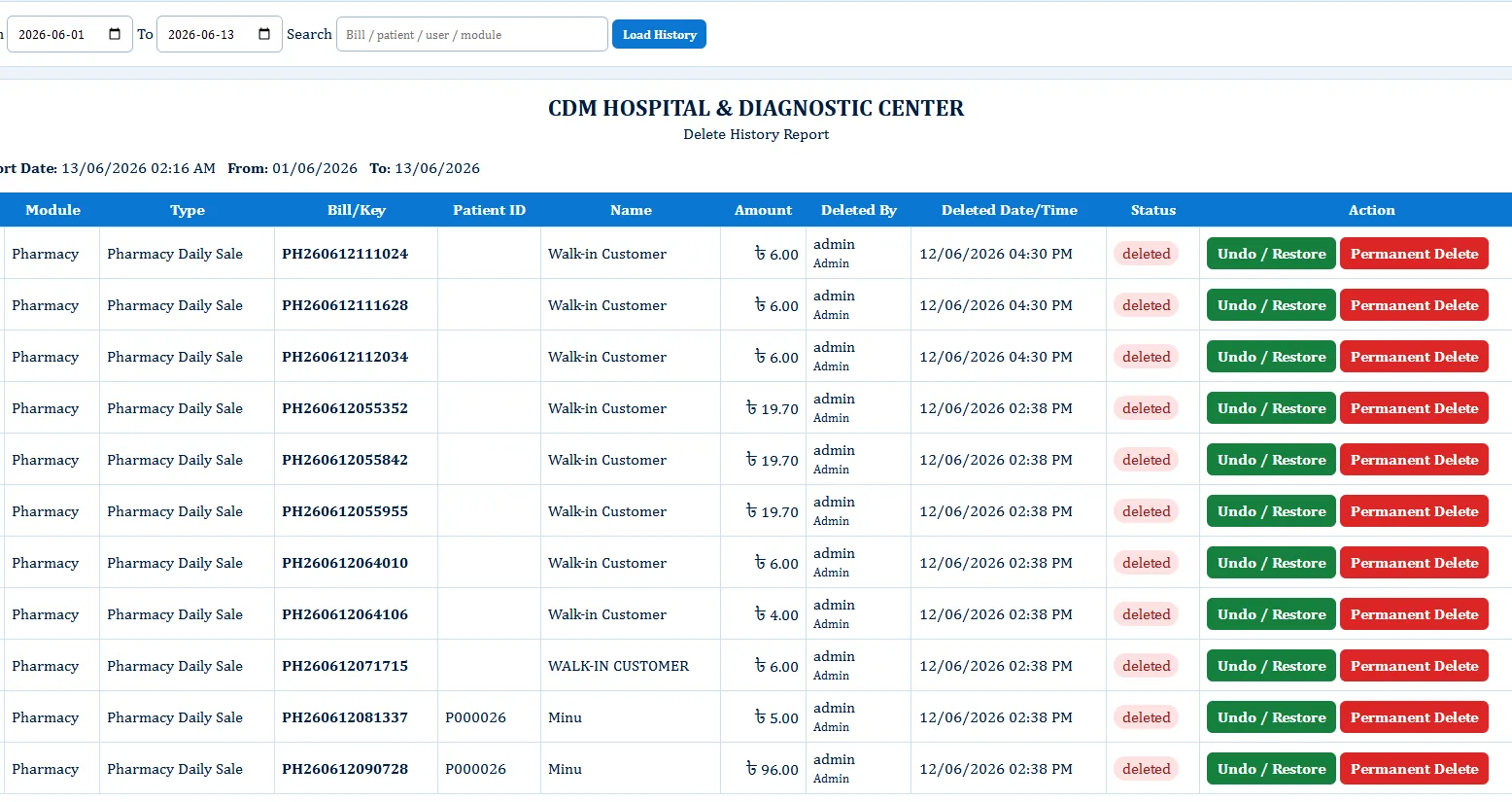The height and width of the screenshot is (802, 1512).
Task: Permanently delete bill PH260612111628
Action: click(x=1414, y=305)
